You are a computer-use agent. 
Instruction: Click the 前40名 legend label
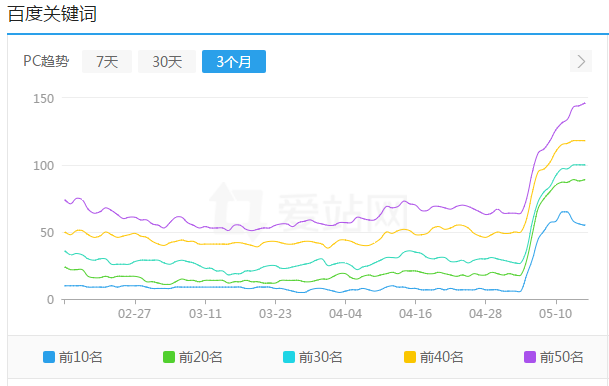coord(442,357)
